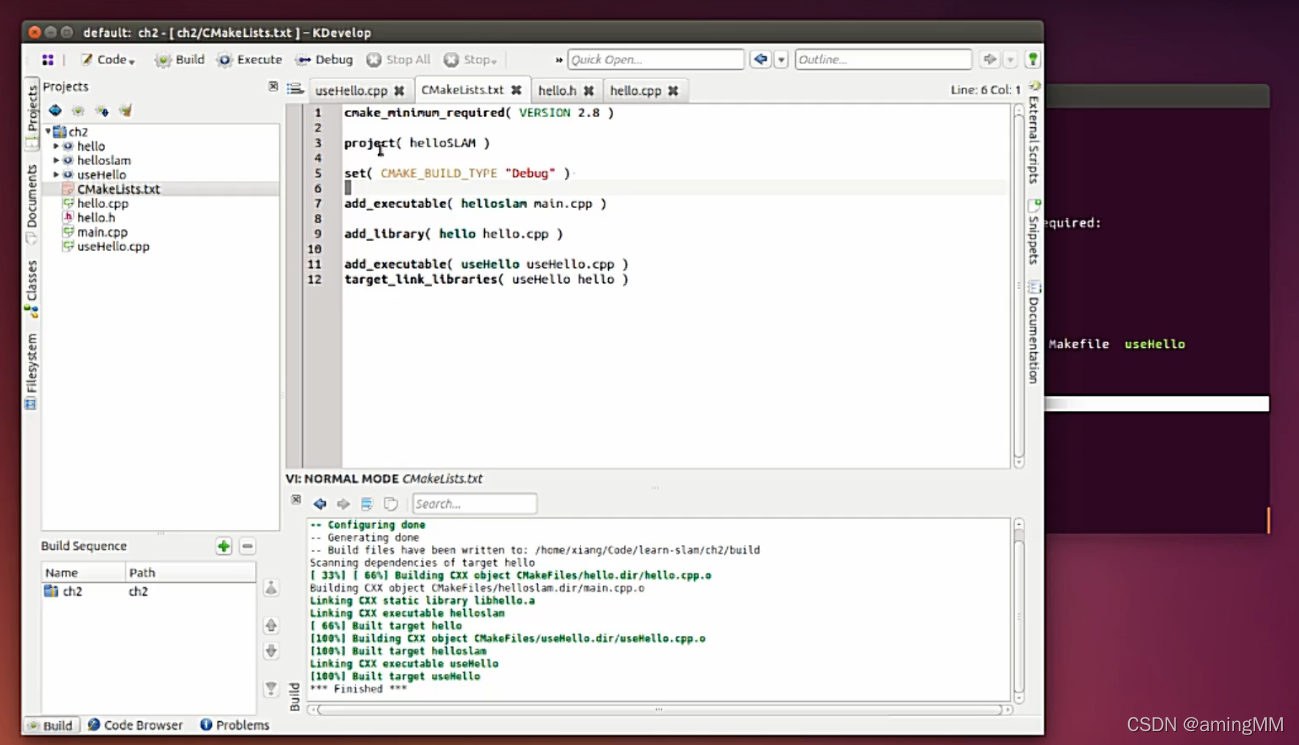Switch to the Filesystem side tab
Screen dimensions: 1299x745
pyautogui.click(x=31, y=371)
